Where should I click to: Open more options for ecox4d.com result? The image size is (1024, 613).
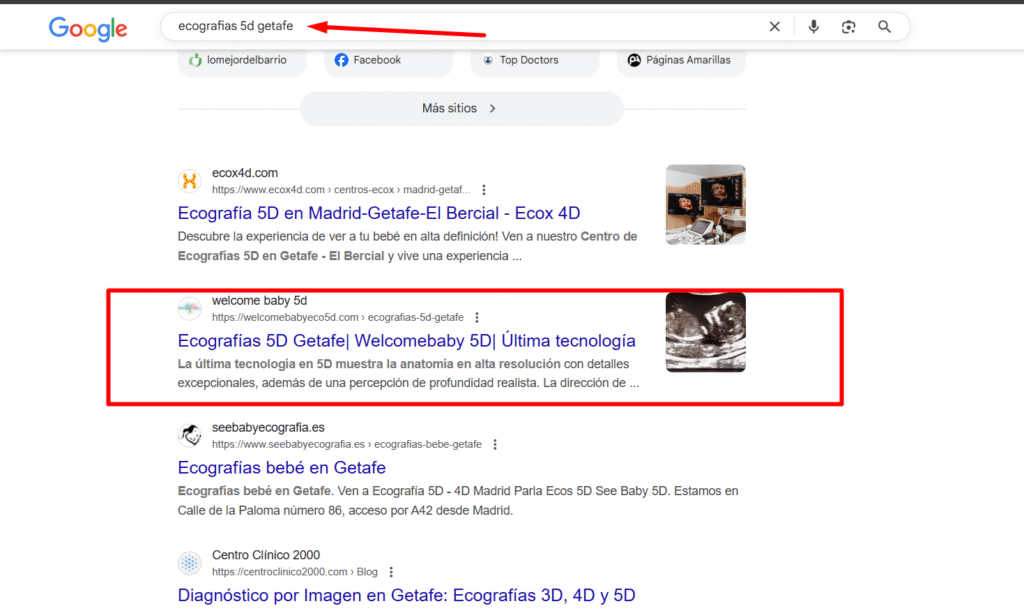(x=484, y=189)
